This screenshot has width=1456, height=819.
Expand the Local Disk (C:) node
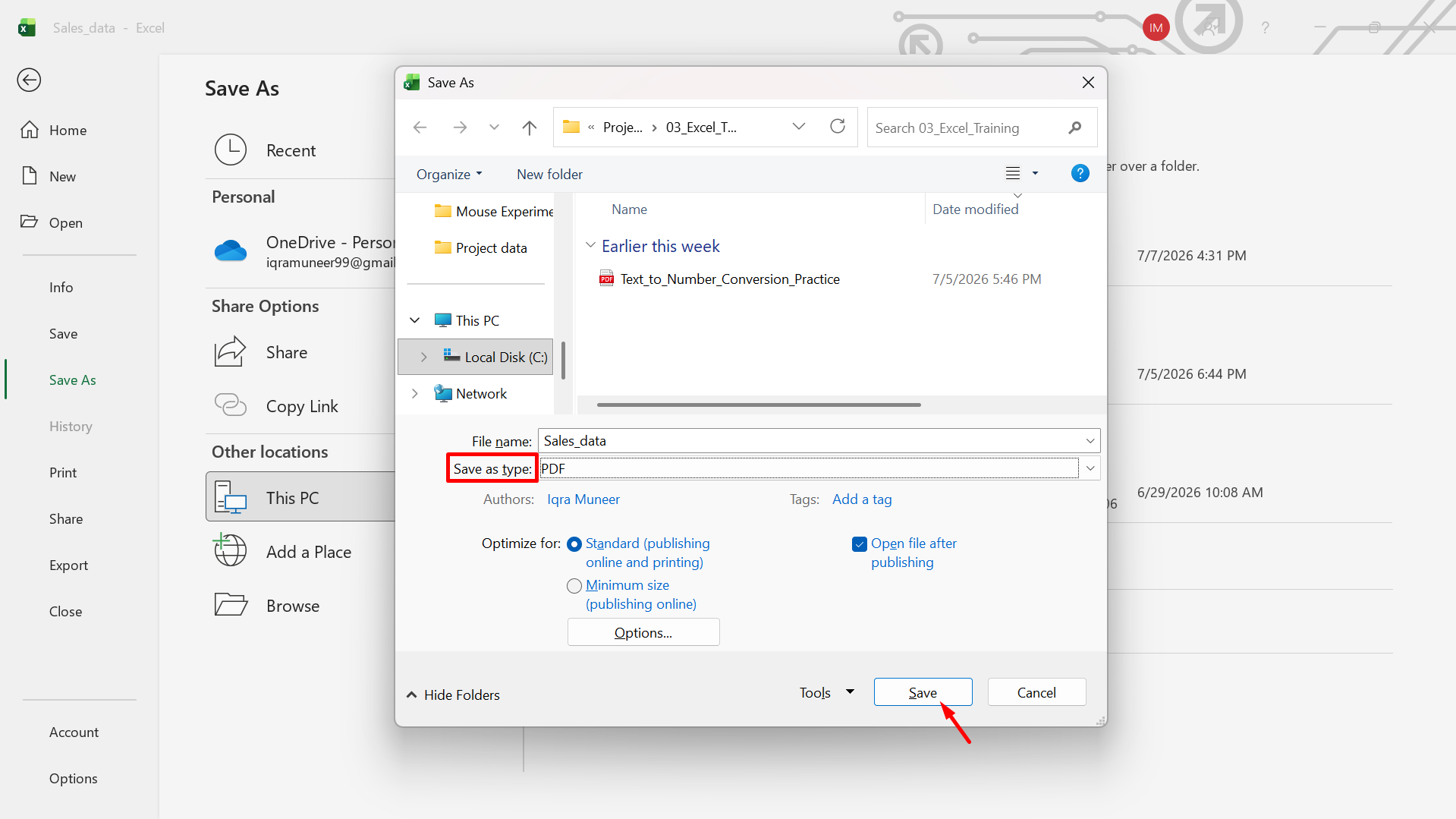tap(423, 357)
